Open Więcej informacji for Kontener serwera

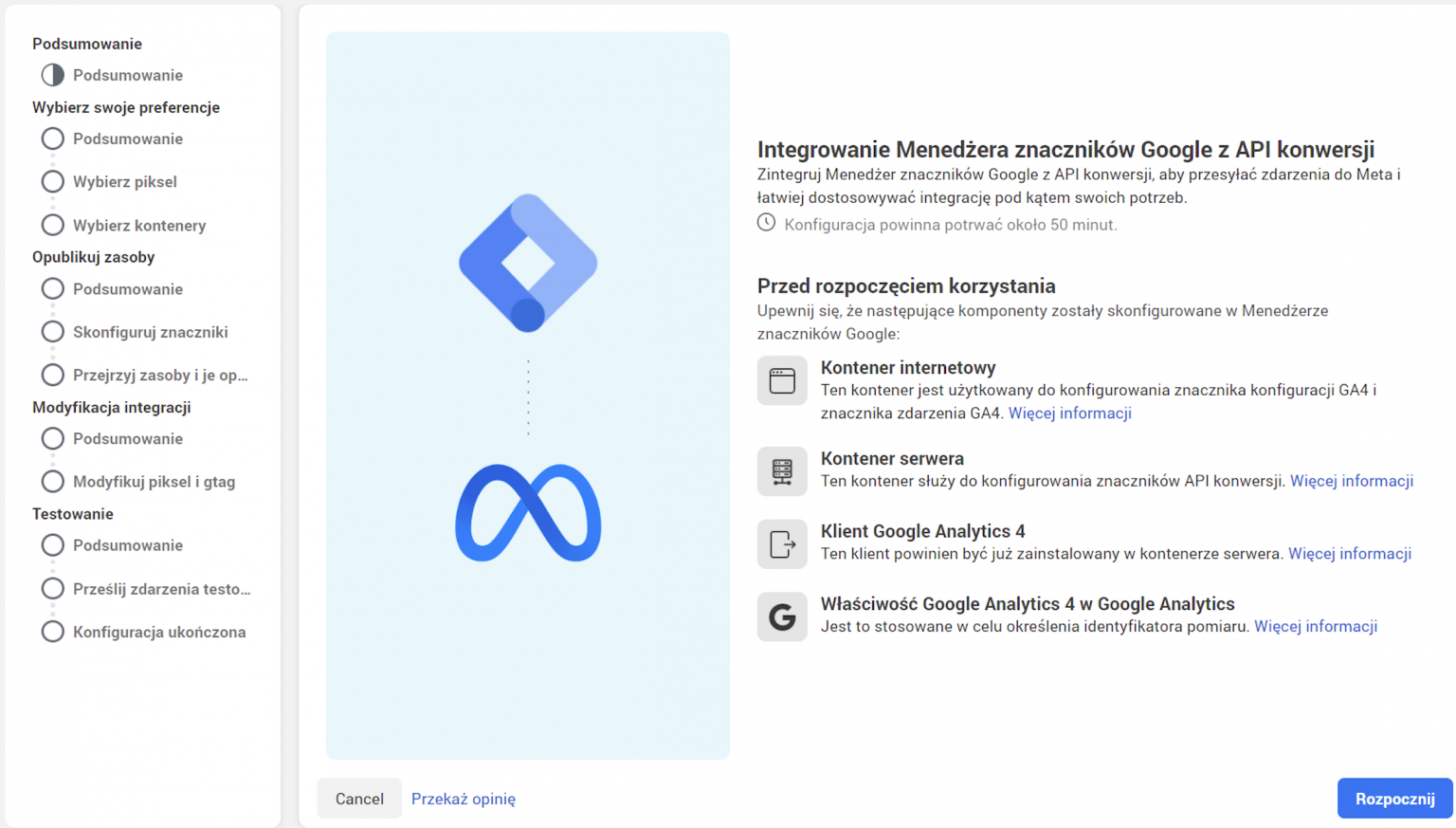coord(1351,481)
